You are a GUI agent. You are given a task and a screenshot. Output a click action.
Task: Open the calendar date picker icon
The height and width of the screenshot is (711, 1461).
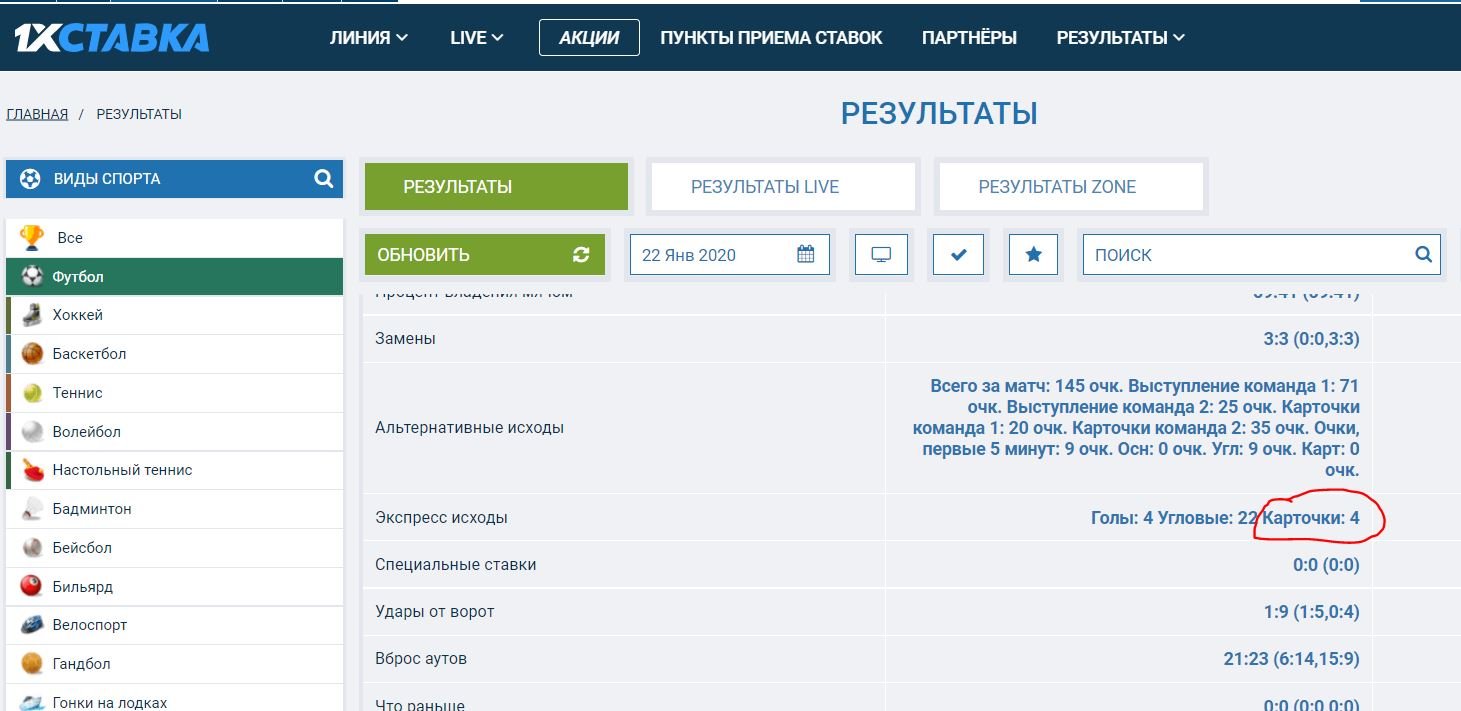[x=806, y=255]
